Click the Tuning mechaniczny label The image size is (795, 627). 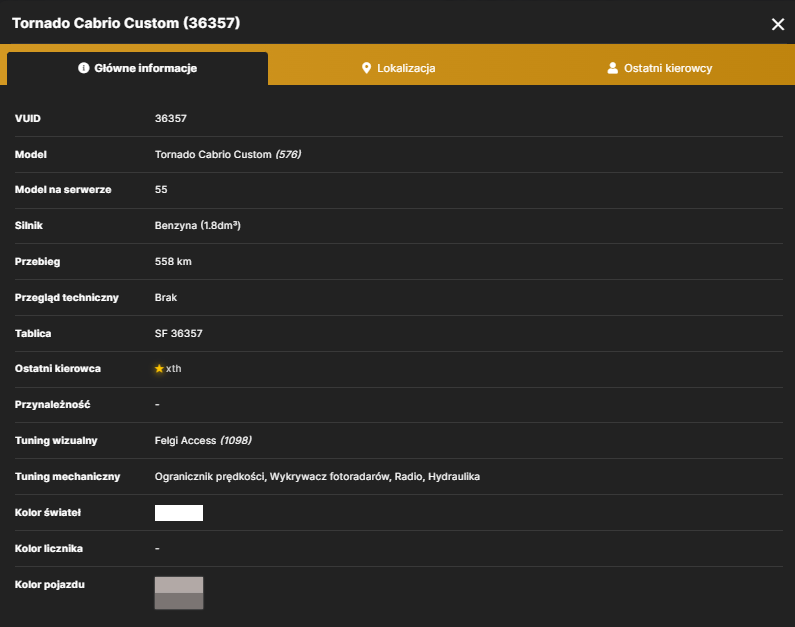(x=67, y=476)
